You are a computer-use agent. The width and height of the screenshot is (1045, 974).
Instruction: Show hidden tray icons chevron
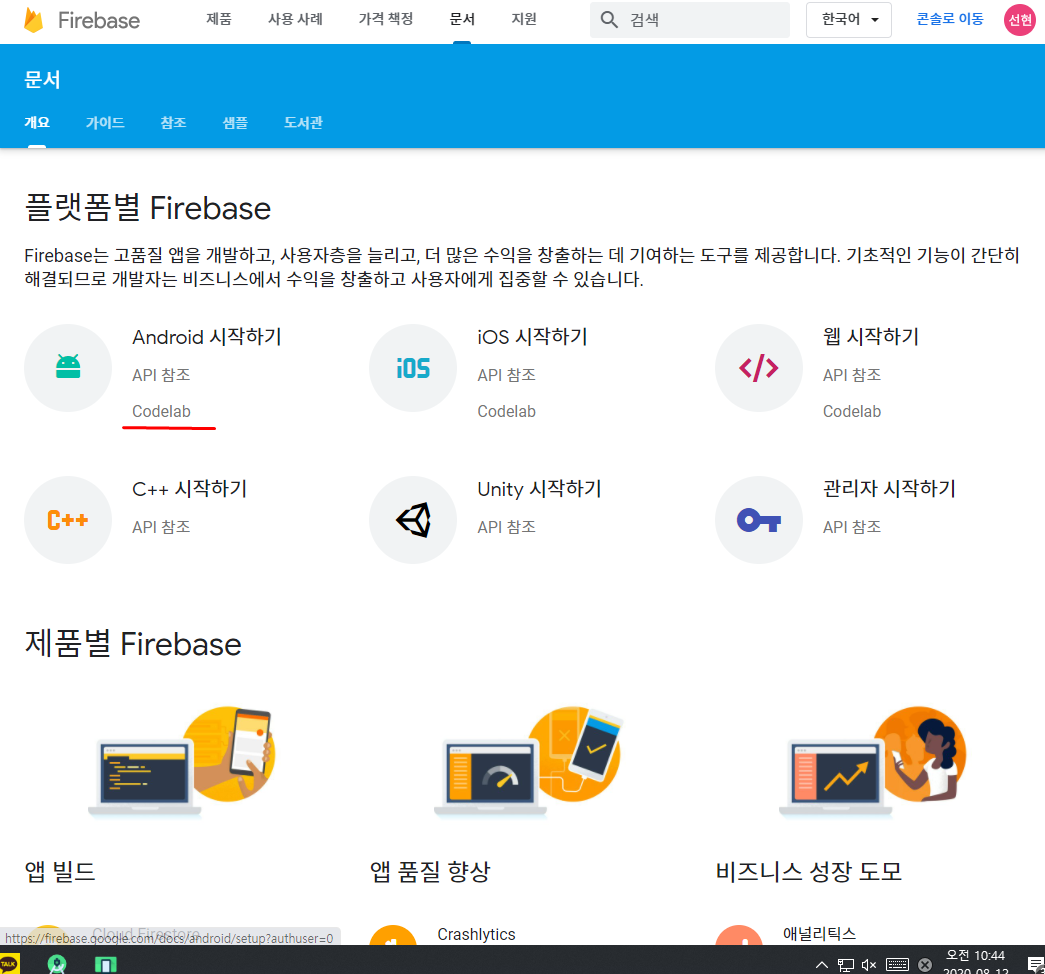(822, 965)
